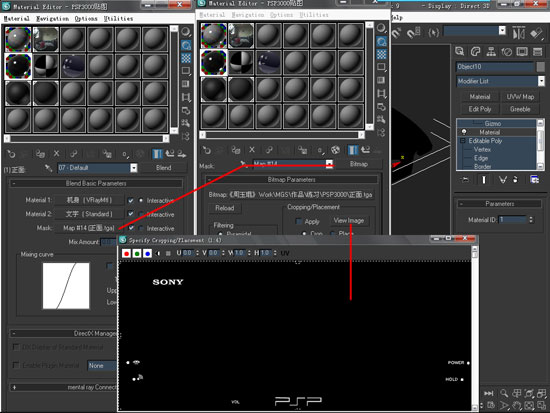Toggle Material 1 use checkbox
The height and width of the screenshot is (413, 550).
tap(130, 200)
